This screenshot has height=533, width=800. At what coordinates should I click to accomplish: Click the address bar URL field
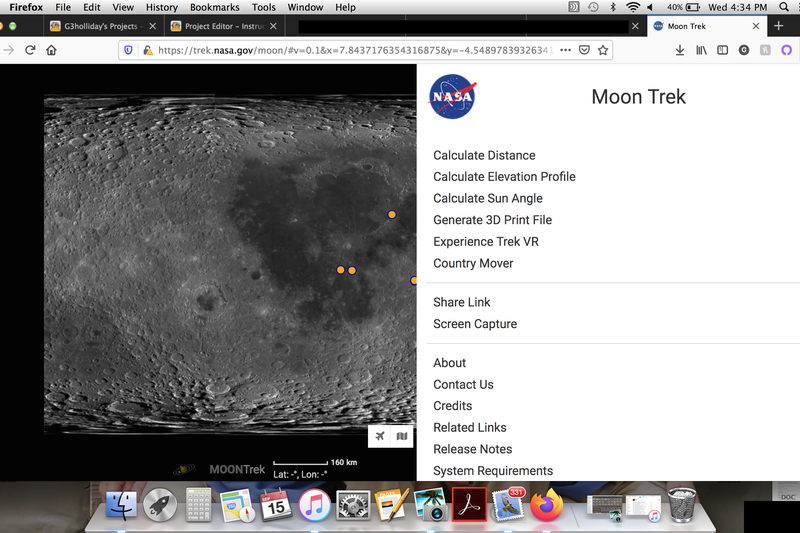(355, 50)
